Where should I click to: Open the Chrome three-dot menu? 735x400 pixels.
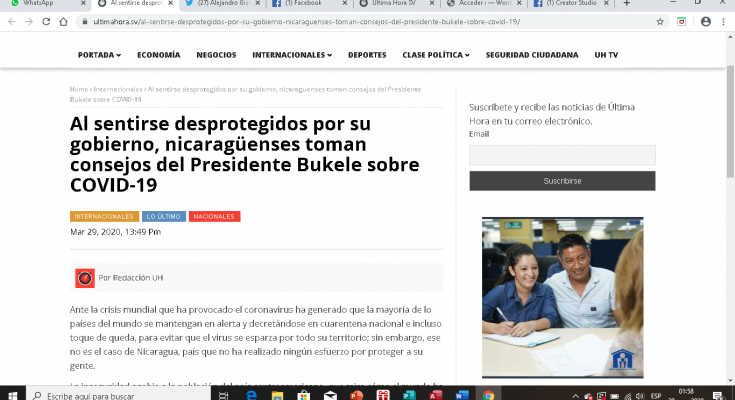point(723,22)
